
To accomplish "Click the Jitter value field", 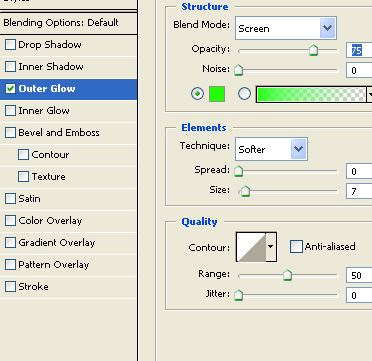I will [359, 295].
